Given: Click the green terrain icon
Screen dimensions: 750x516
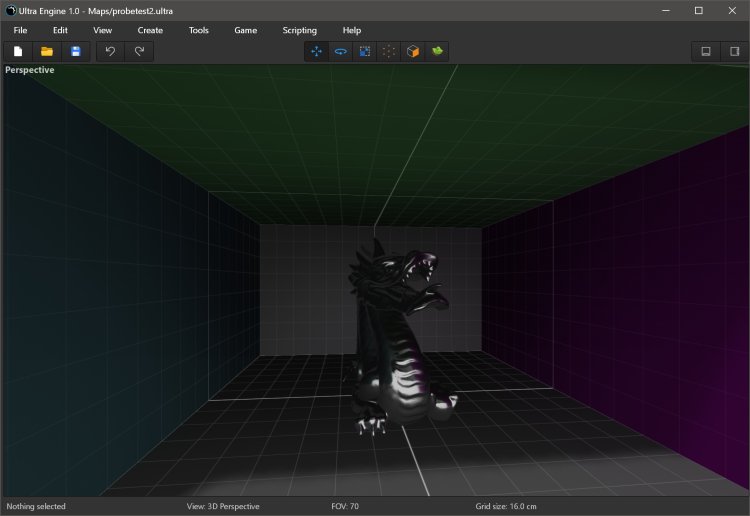Looking at the screenshot, I should point(437,51).
